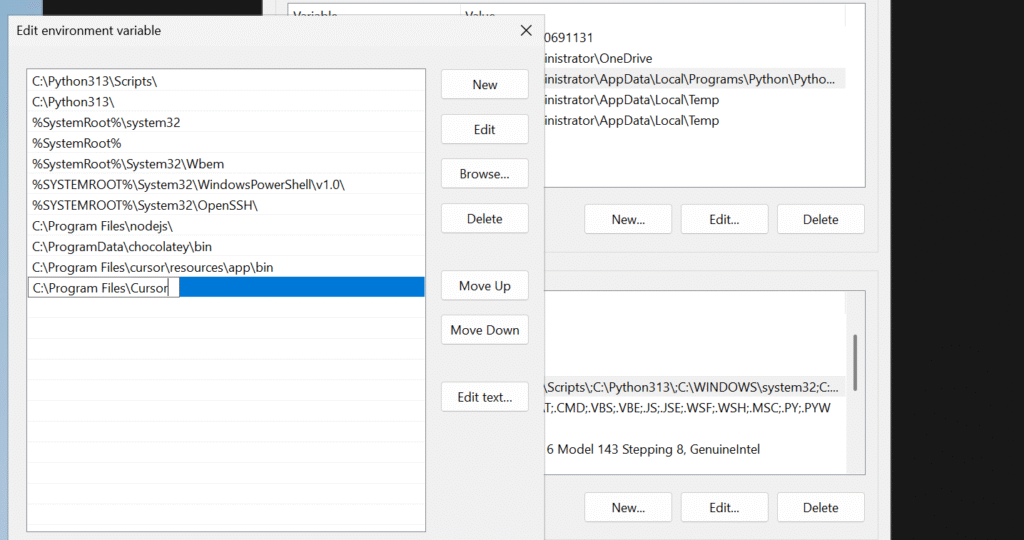
Task: Click the system variables list scrollbar
Action: (x=855, y=363)
